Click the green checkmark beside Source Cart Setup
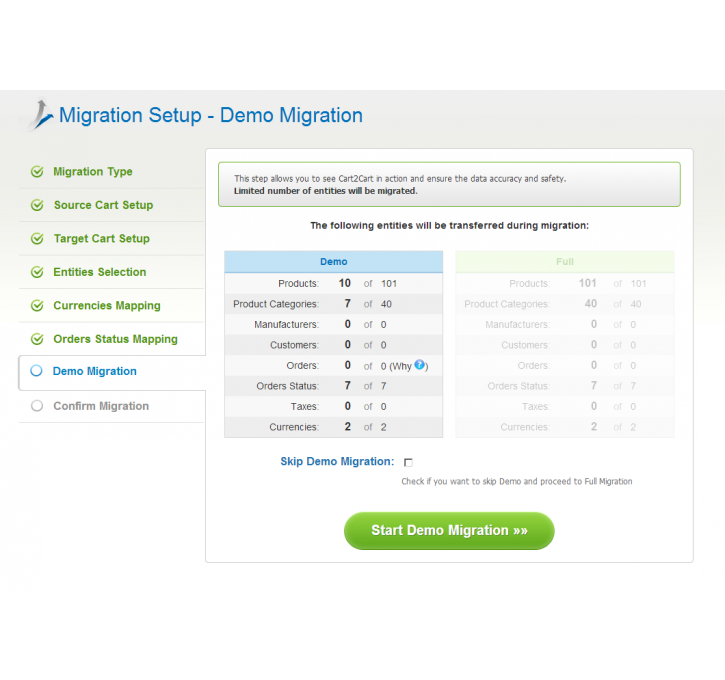 tap(37, 205)
